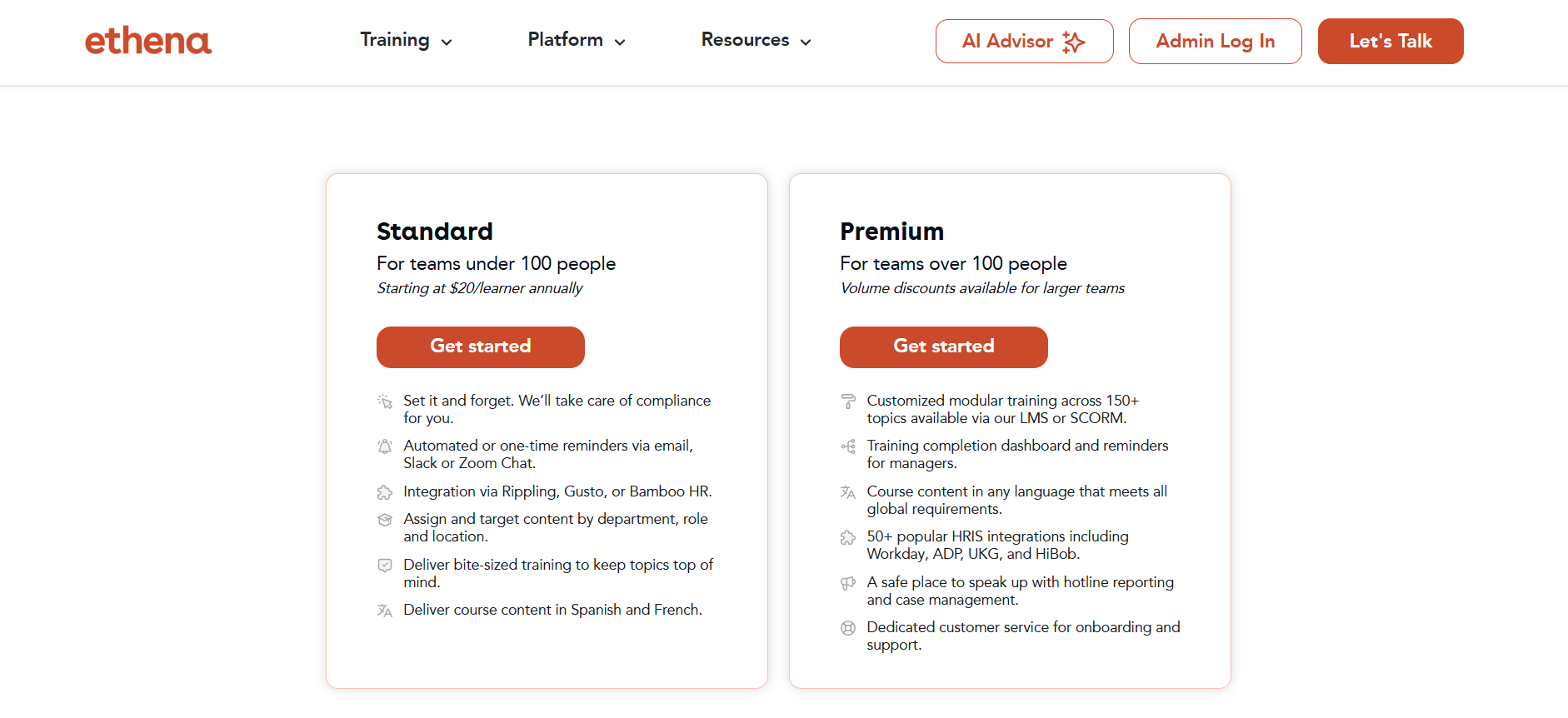This screenshot has height=718, width=1568.
Task: Click Get started under the Standard plan
Action: (x=480, y=347)
